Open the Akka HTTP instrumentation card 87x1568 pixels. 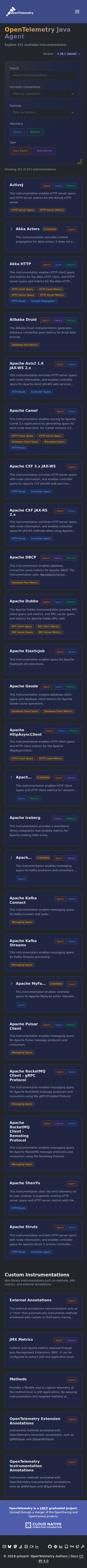tap(43, 282)
